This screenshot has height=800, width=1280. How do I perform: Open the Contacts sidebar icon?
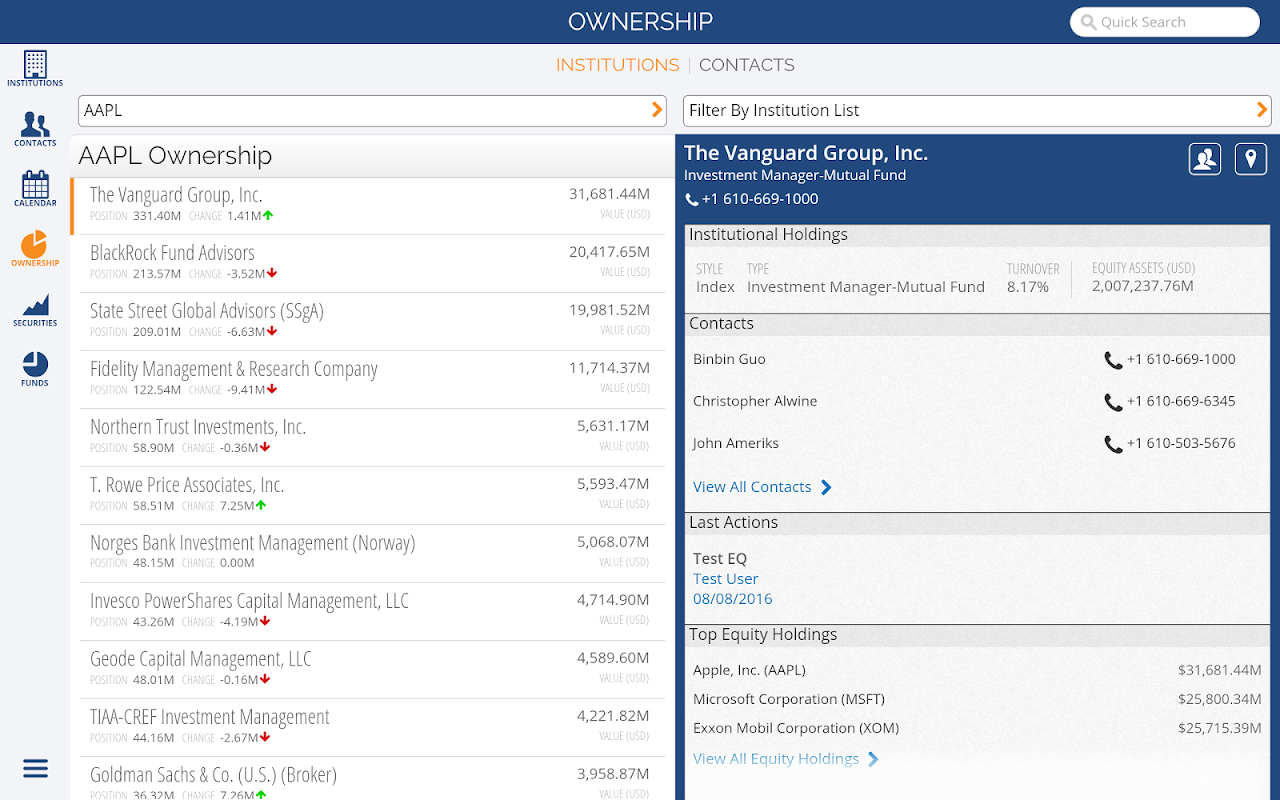pos(35,129)
